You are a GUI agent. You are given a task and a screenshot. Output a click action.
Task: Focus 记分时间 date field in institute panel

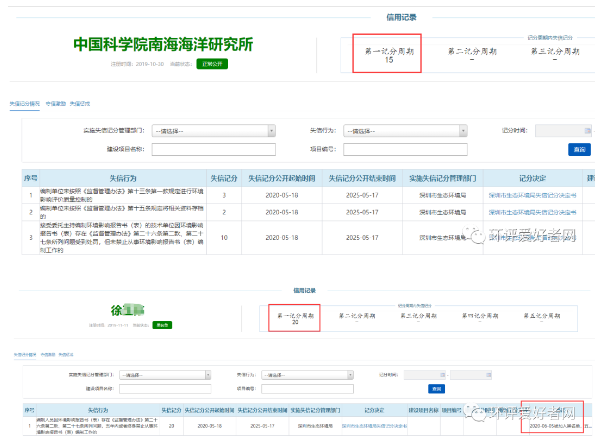click(564, 131)
